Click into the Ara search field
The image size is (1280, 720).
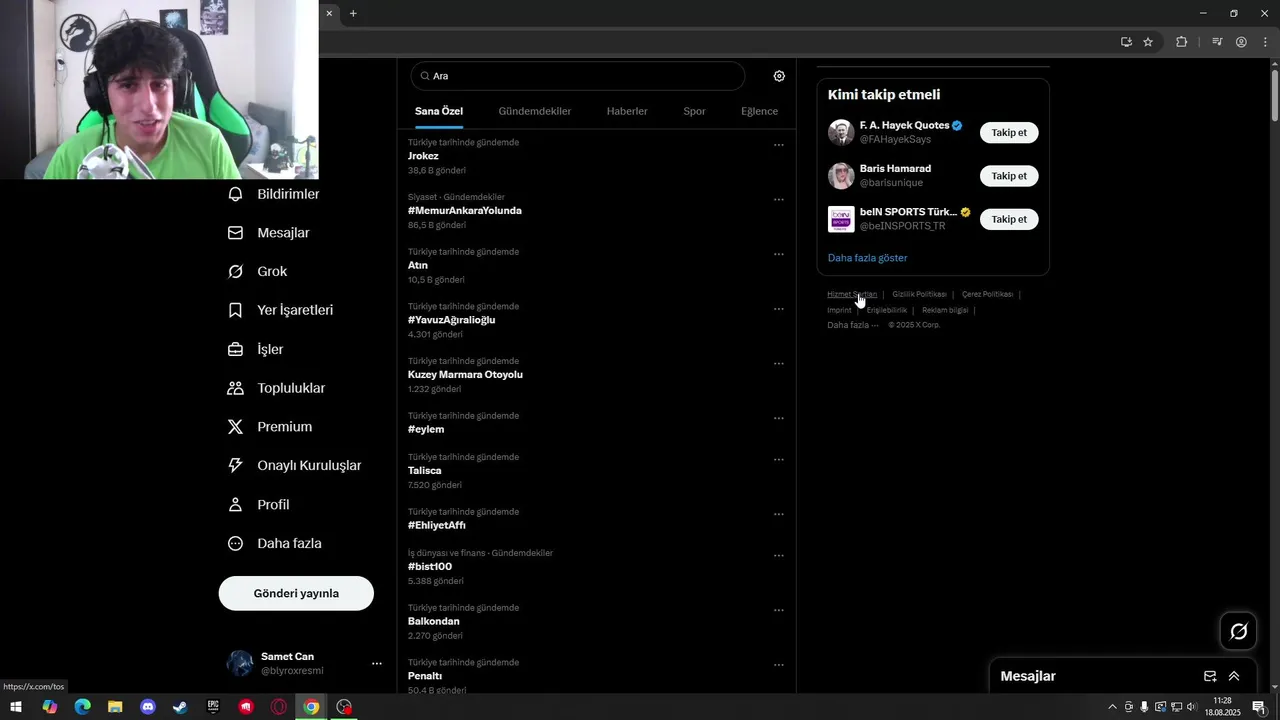pos(578,76)
